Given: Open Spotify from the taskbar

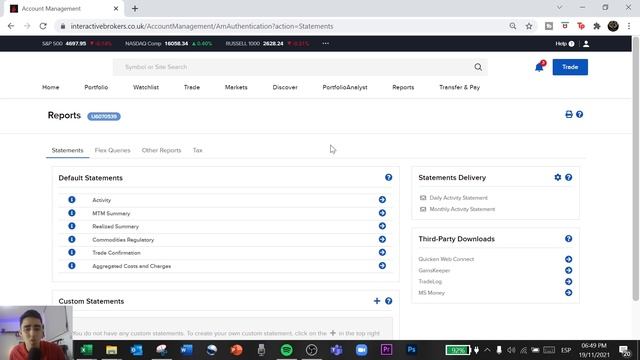Looking at the screenshot, I should pos(287,350).
